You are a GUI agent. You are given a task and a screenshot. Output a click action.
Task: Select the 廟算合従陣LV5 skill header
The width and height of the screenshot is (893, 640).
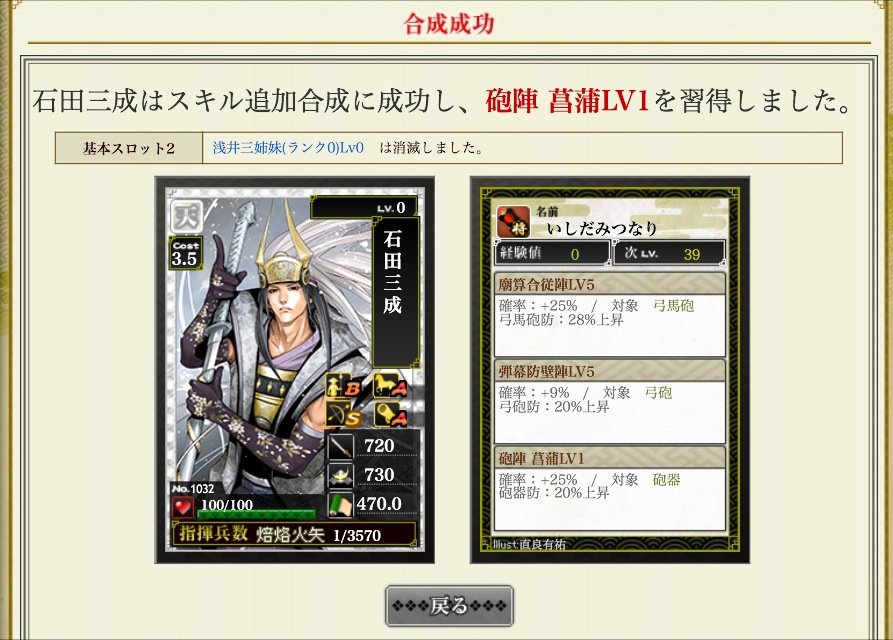click(610, 284)
